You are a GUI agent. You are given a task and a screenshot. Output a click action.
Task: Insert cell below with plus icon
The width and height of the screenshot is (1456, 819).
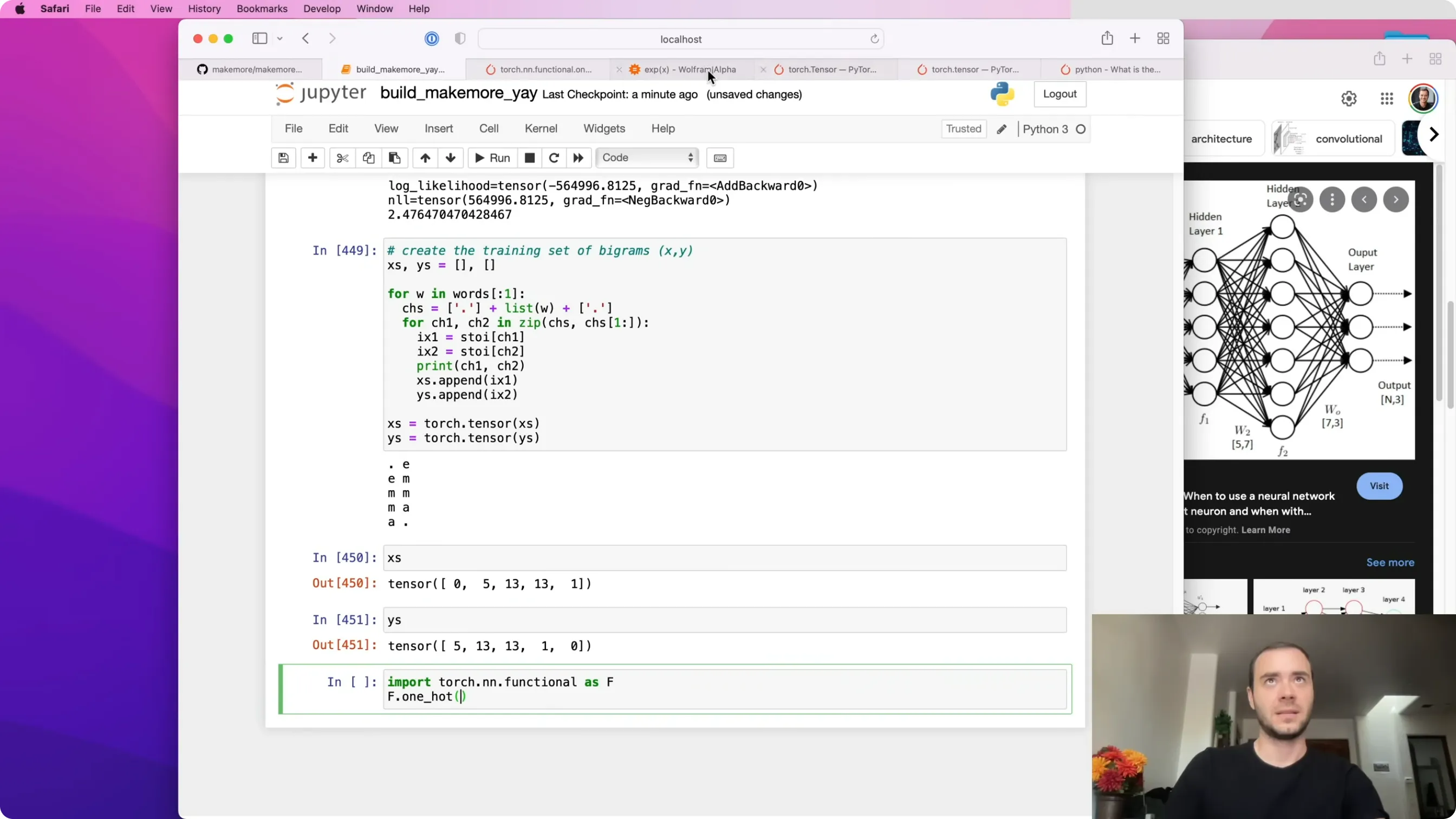[x=313, y=158]
